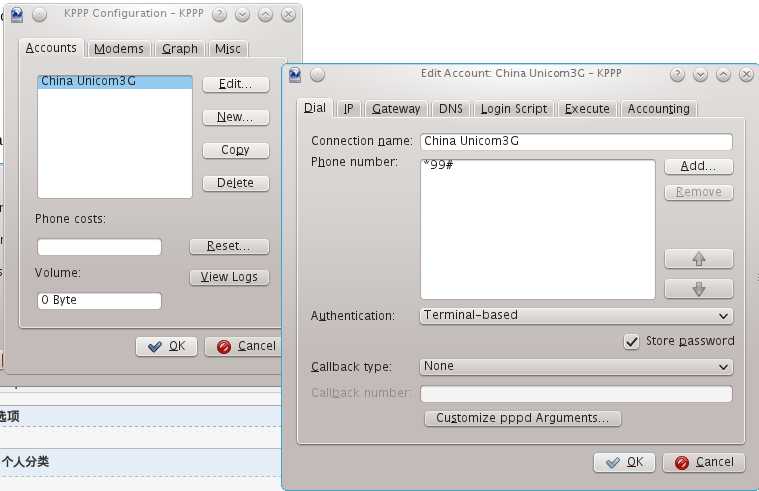The height and width of the screenshot is (491, 759).
Task: Click the Reset... phone costs button
Action: (x=229, y=246)
